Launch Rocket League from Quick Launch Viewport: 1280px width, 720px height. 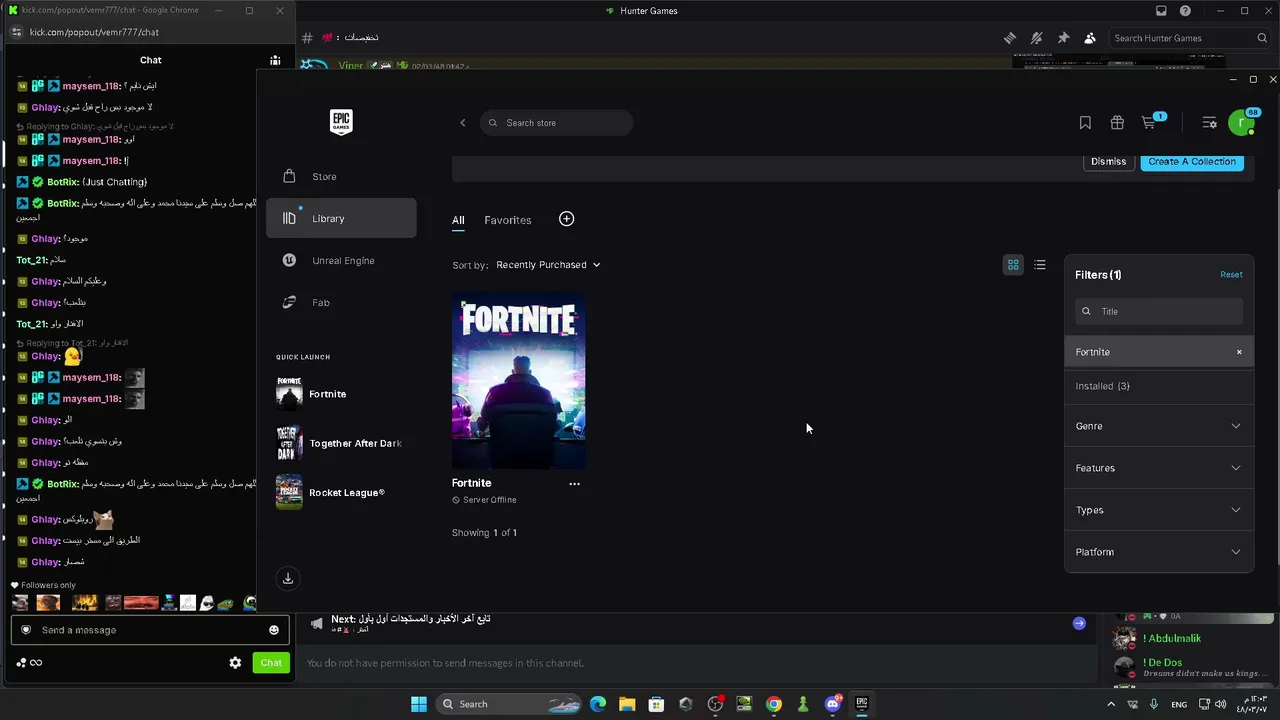coord(330,492)
